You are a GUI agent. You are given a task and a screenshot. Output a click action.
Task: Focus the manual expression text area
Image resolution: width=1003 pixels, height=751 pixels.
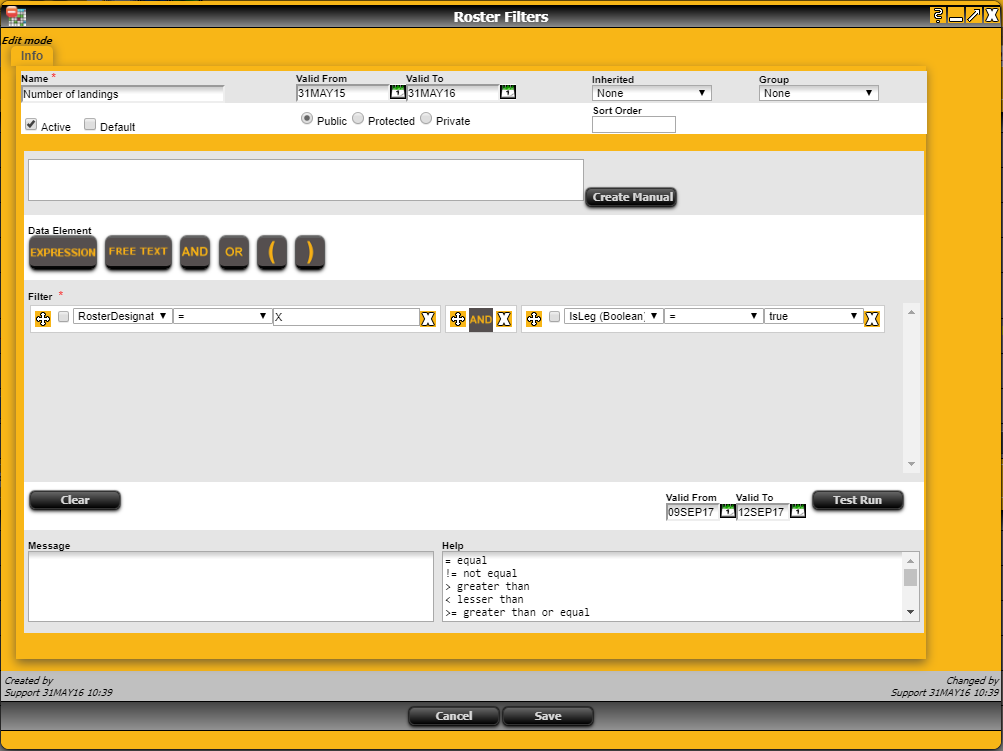[x=306, y=180]
